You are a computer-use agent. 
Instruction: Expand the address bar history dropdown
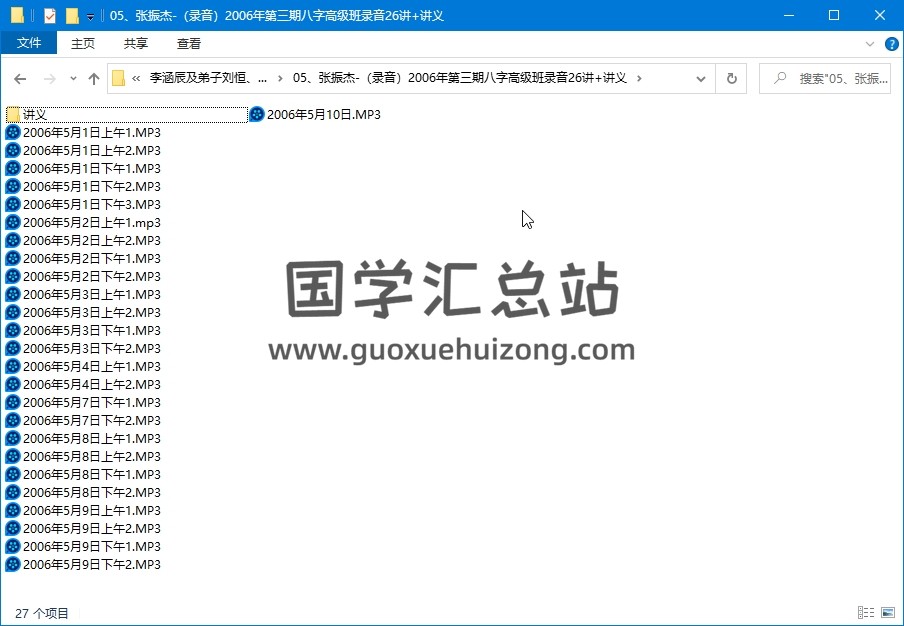[x=700, y=79]
